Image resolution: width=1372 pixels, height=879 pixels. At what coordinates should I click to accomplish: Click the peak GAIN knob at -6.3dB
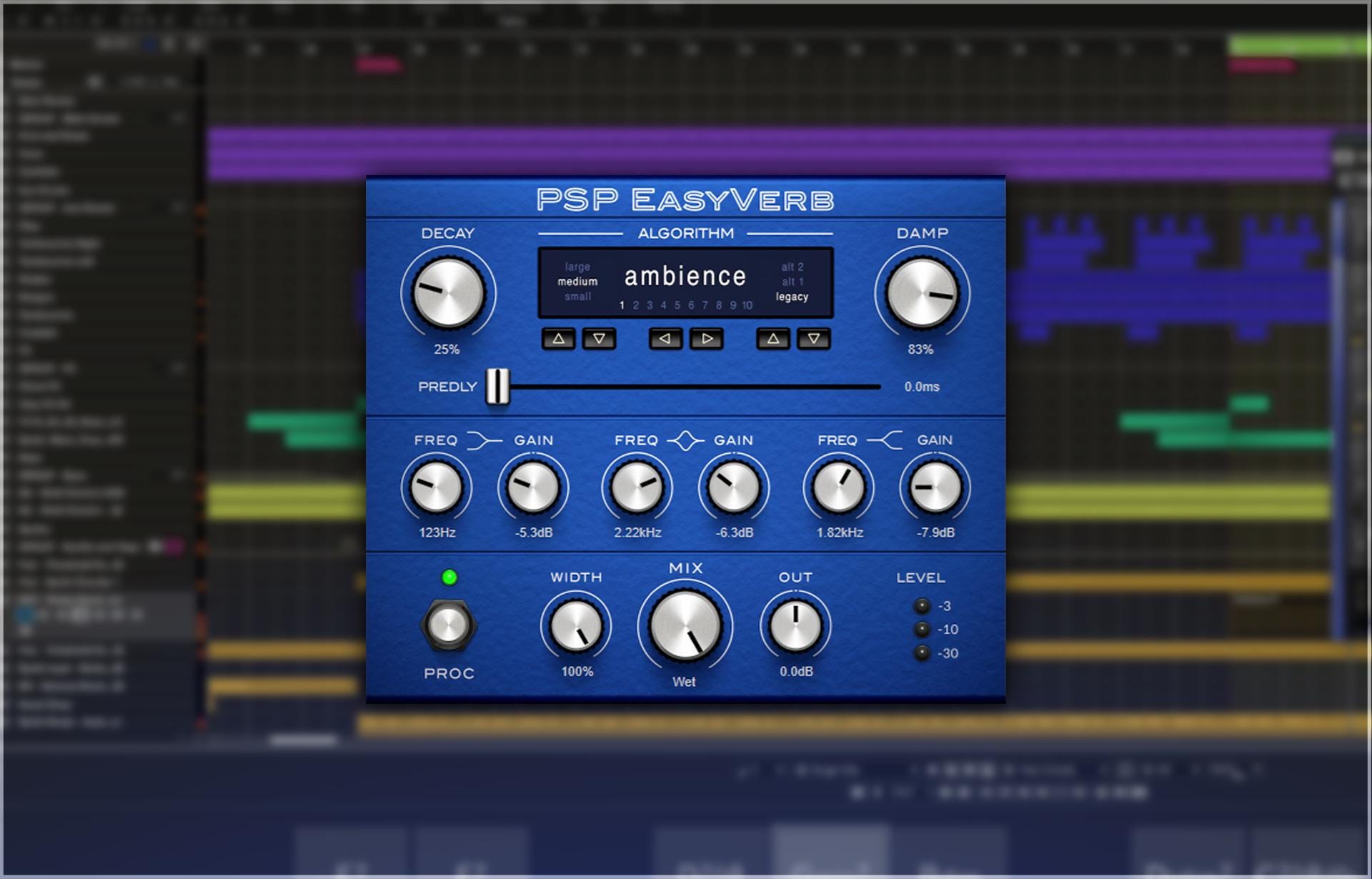[x=734, y=487]
